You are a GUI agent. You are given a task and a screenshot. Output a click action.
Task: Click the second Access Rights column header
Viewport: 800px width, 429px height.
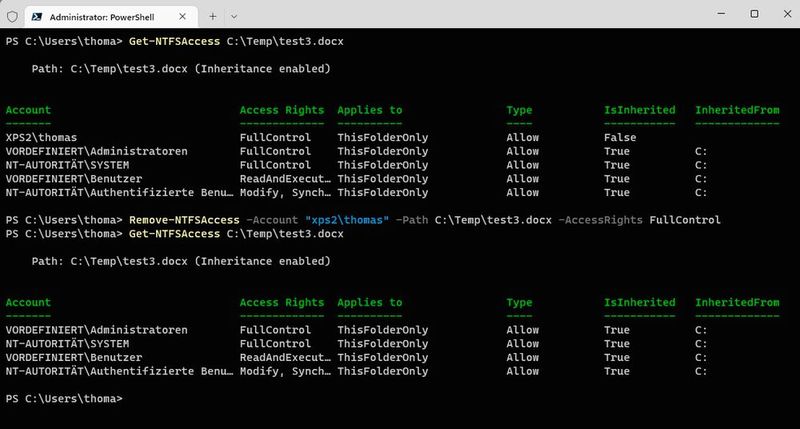tap(282, 302)
